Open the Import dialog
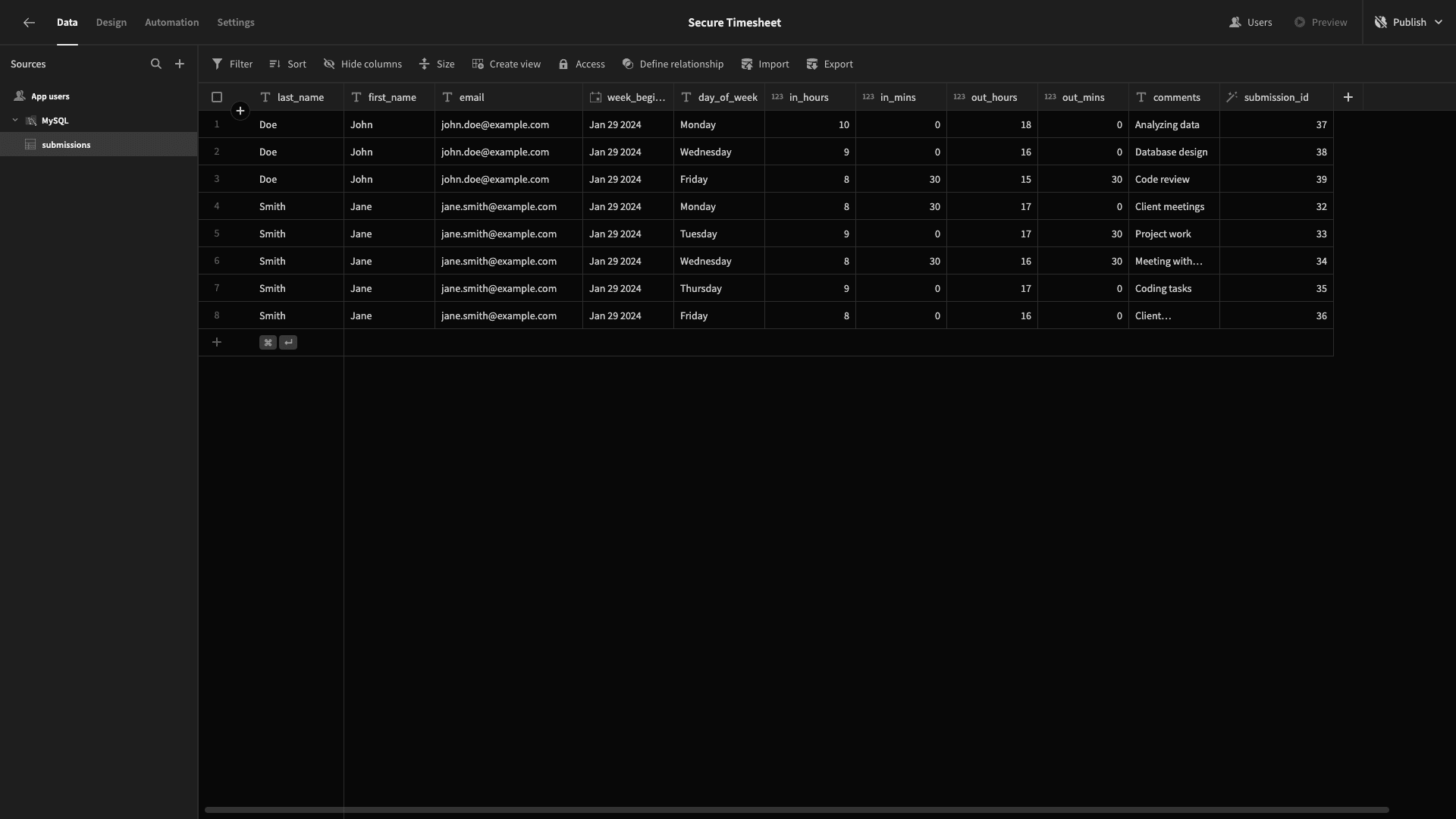The image size is (1456, 819). pyautogui.click(x=765, y=64)
